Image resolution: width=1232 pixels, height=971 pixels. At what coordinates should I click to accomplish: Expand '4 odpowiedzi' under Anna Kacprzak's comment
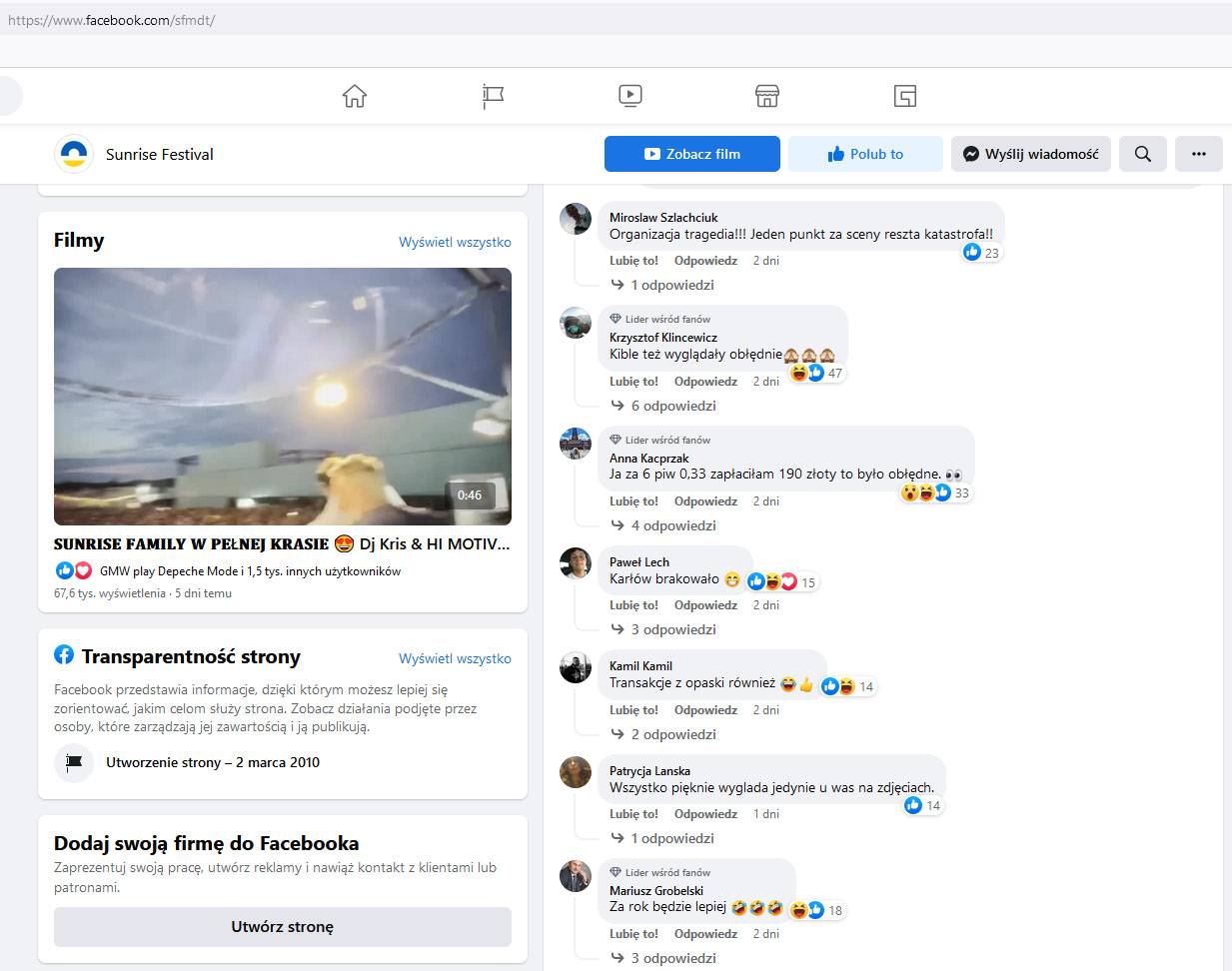[x=672, y=525]
